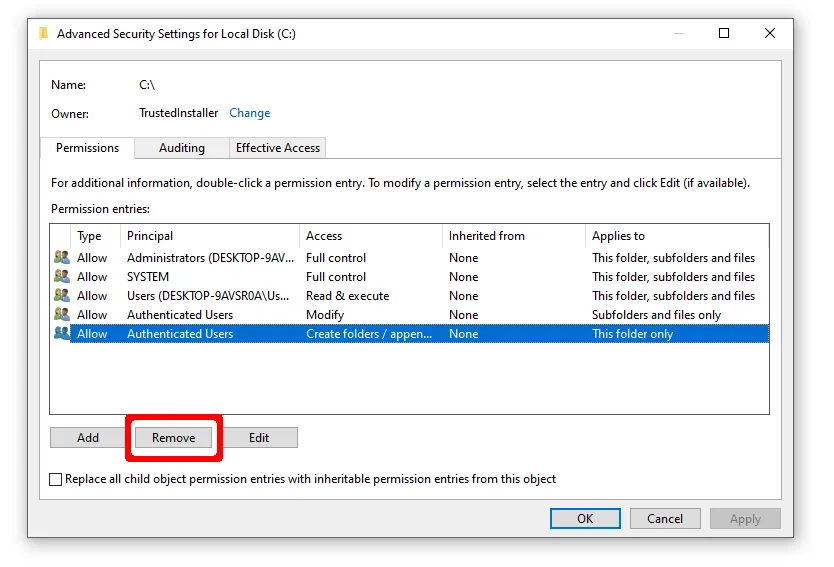Sort by the Type column header
The image size is (834, 567).
click(95, 236)
